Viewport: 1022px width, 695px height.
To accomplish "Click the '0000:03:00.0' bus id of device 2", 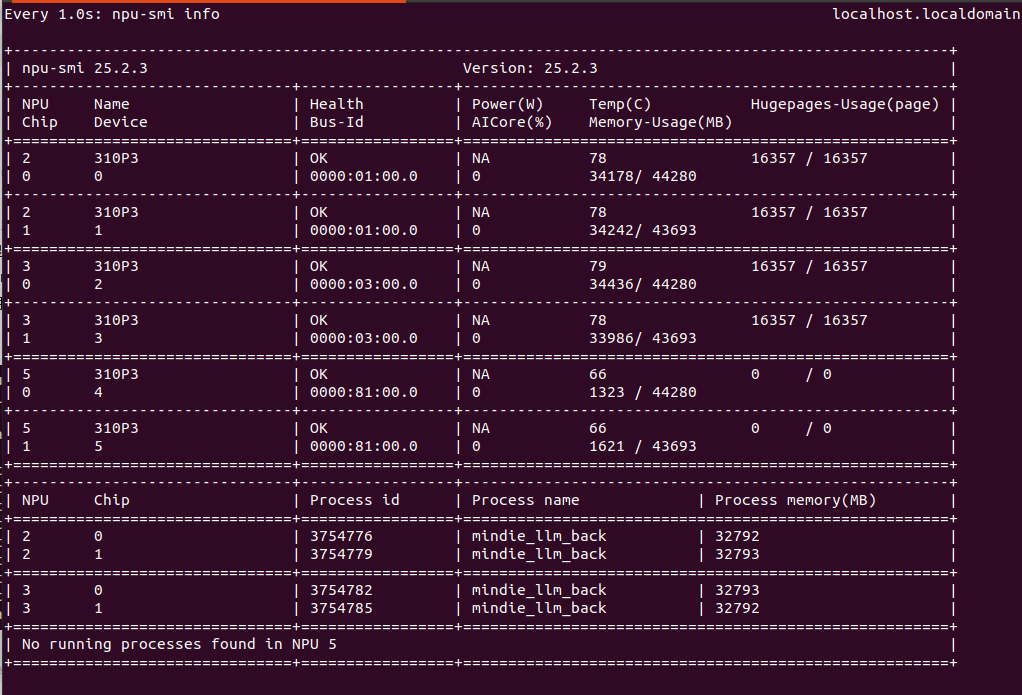I will [x=364, y=285].
